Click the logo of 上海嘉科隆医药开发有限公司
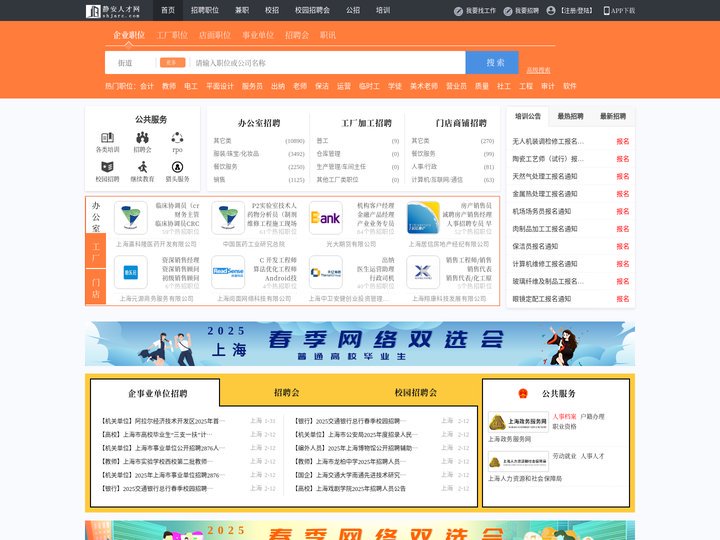 tap(131, 218)
